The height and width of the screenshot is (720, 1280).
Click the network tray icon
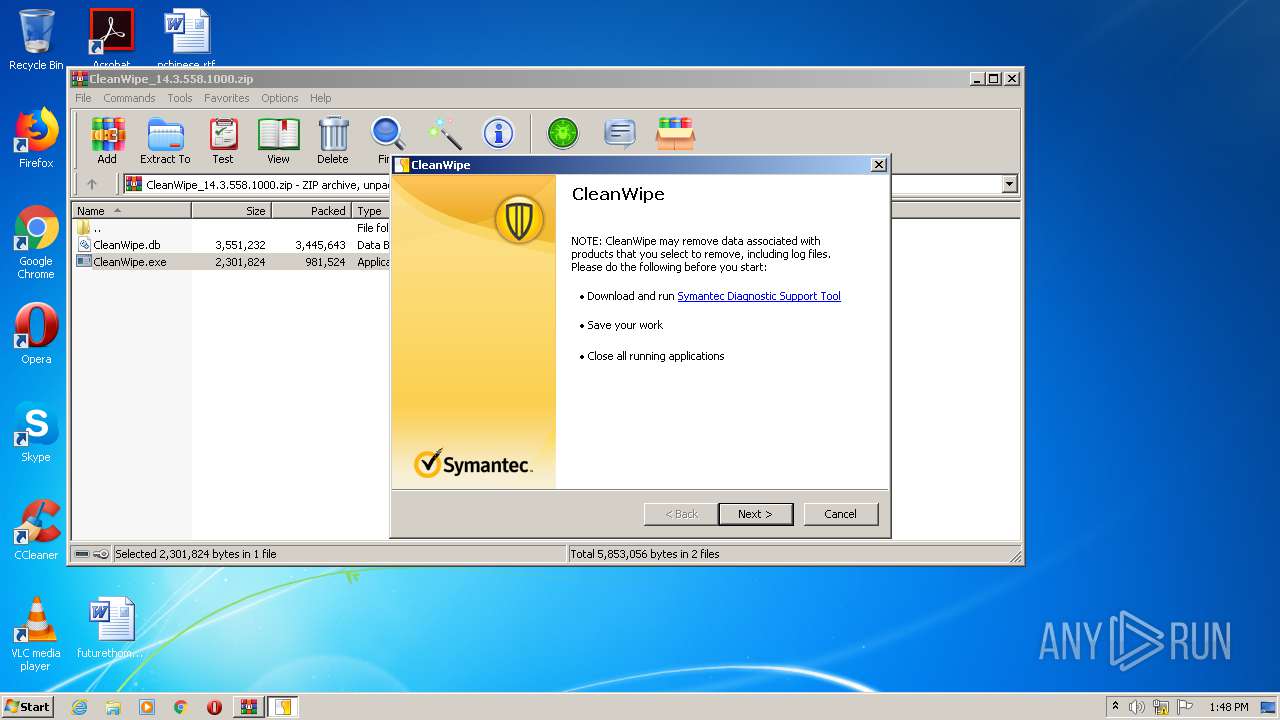pyautogui.click(x=1161, y=707)
